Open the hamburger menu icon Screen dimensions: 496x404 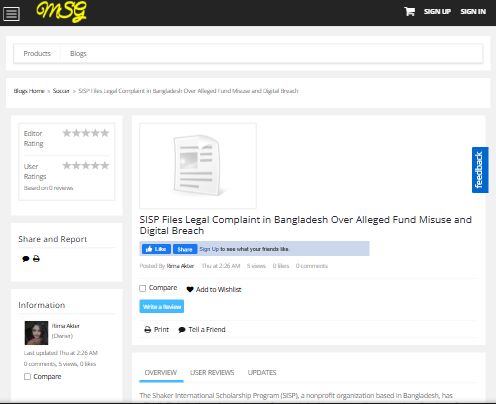[x=11, y=14]
